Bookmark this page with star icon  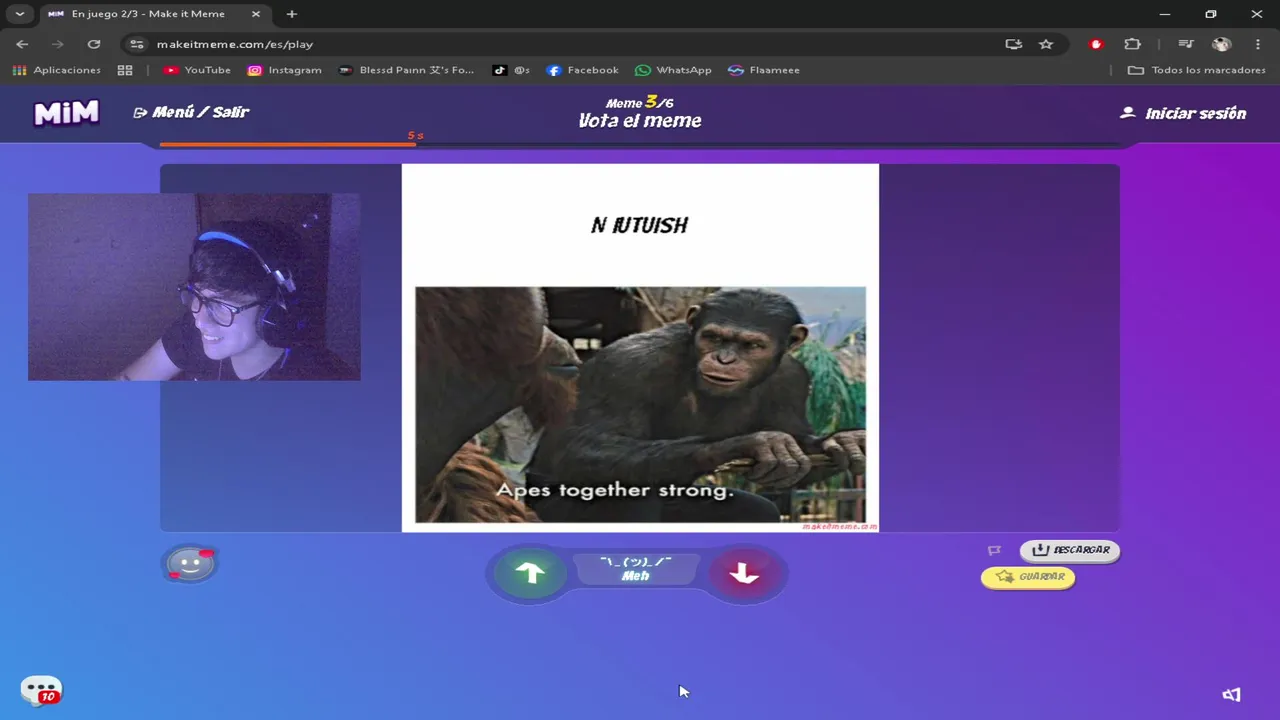(x=1046, y=44)
